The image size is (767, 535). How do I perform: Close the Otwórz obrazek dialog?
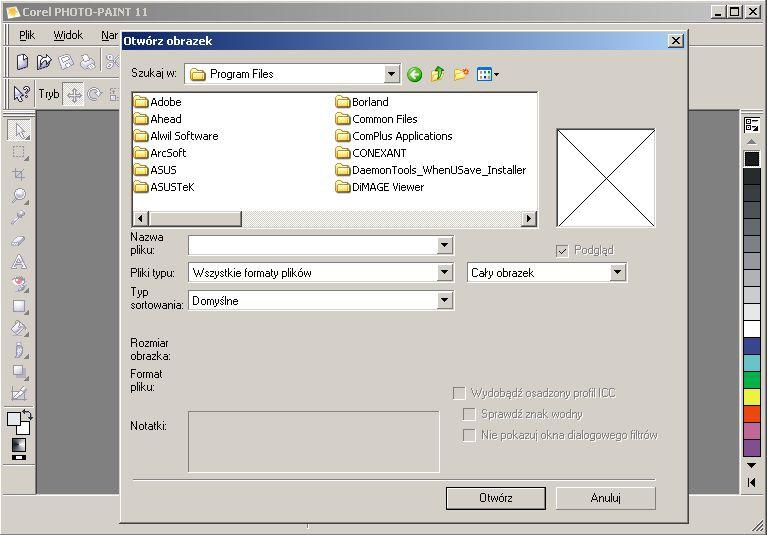[x=676, y=41]
